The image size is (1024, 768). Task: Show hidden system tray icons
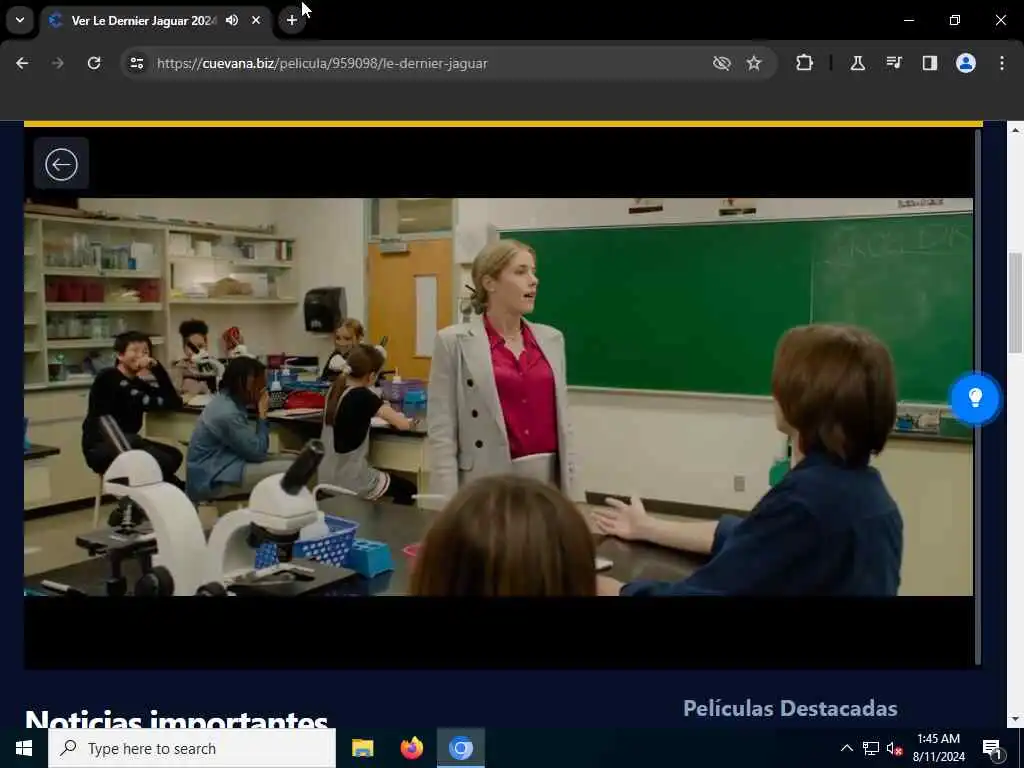846,748
